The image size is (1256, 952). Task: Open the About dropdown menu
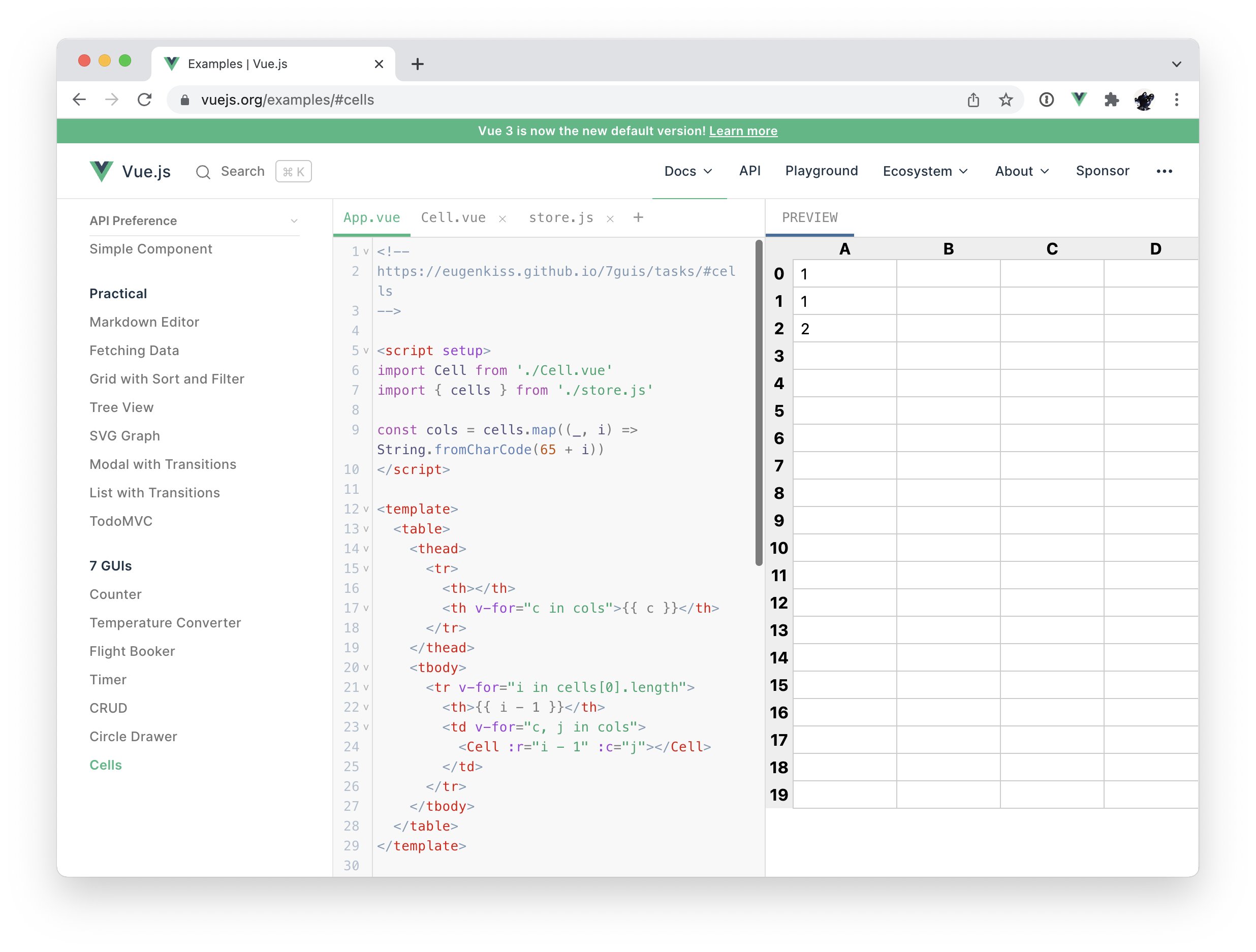1021,171
